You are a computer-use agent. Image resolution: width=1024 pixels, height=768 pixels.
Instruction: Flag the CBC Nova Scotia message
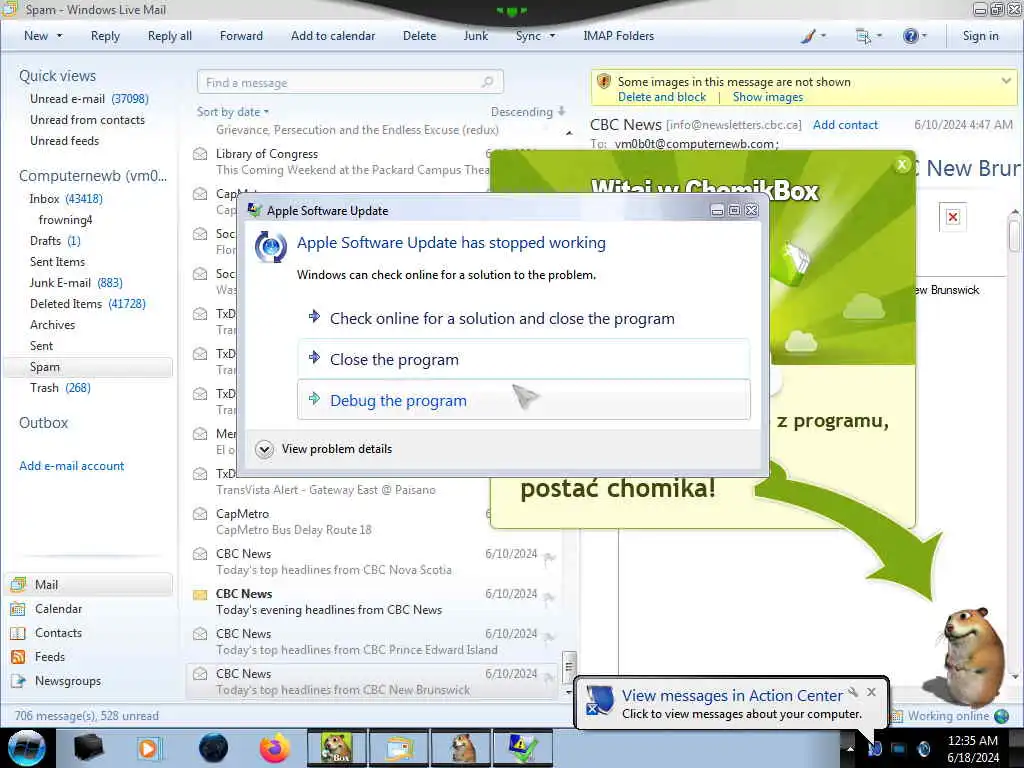click(x=549, y=557)
